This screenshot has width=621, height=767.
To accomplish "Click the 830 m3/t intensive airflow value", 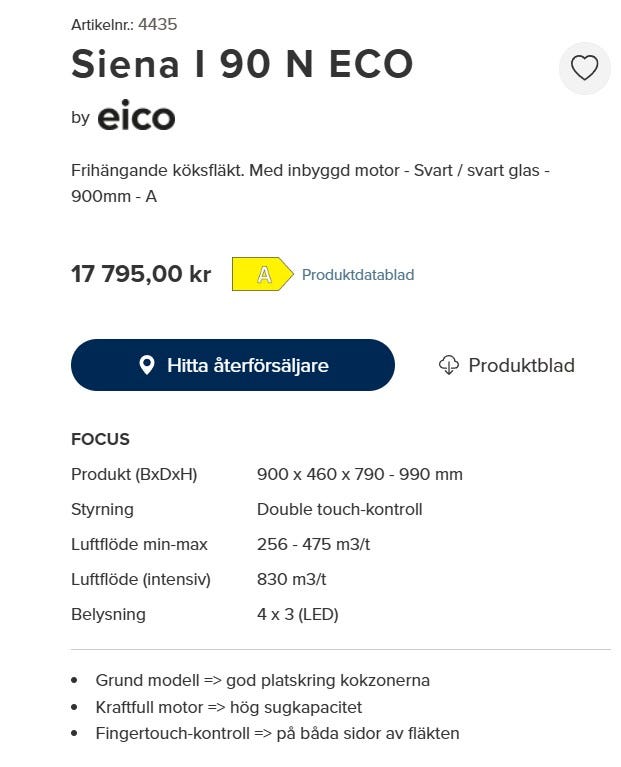I will [291, 579].
